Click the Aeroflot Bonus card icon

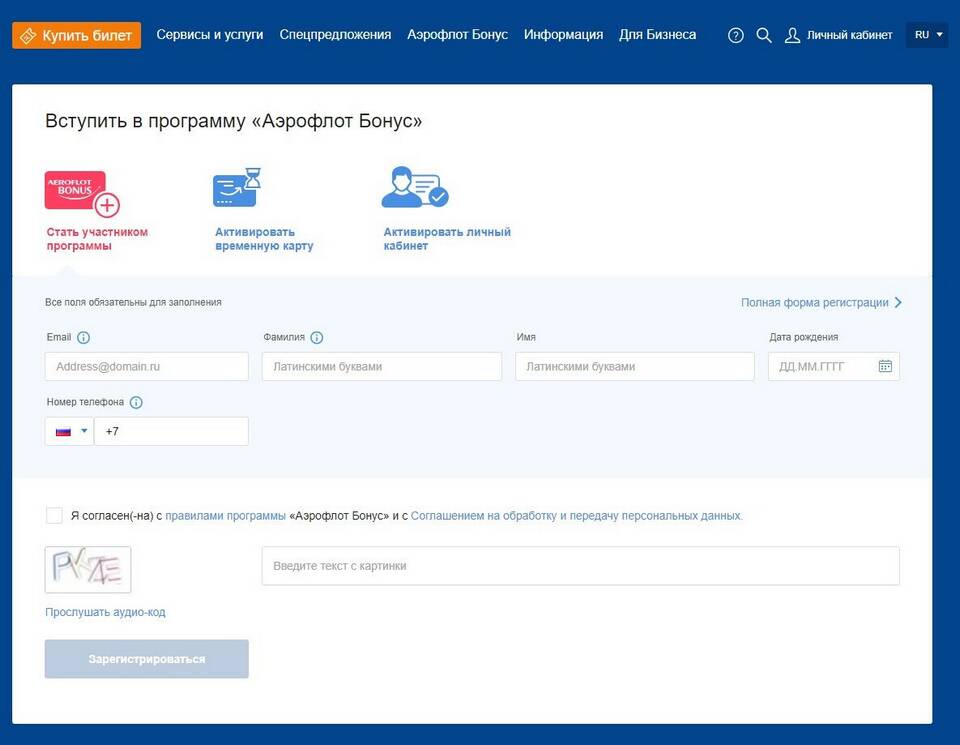tap(82, 193)
